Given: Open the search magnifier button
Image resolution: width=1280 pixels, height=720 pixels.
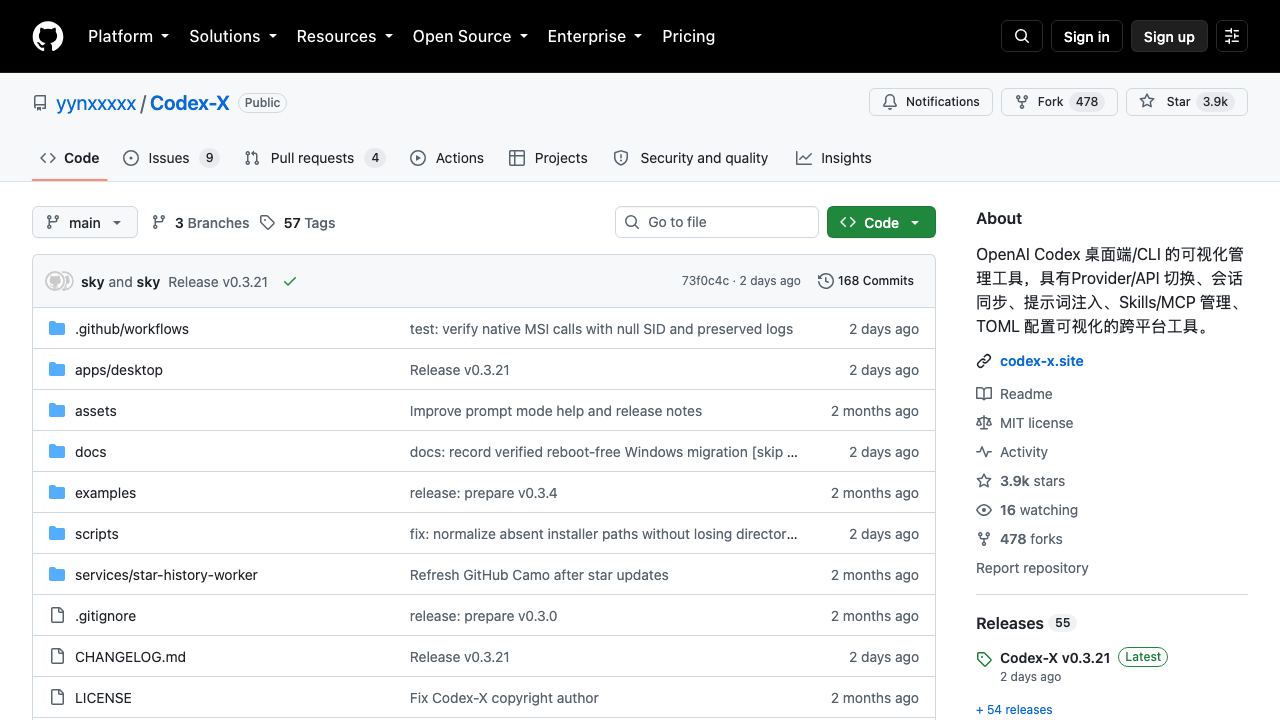Looking at the screenshot, I should coord(1022,36).
